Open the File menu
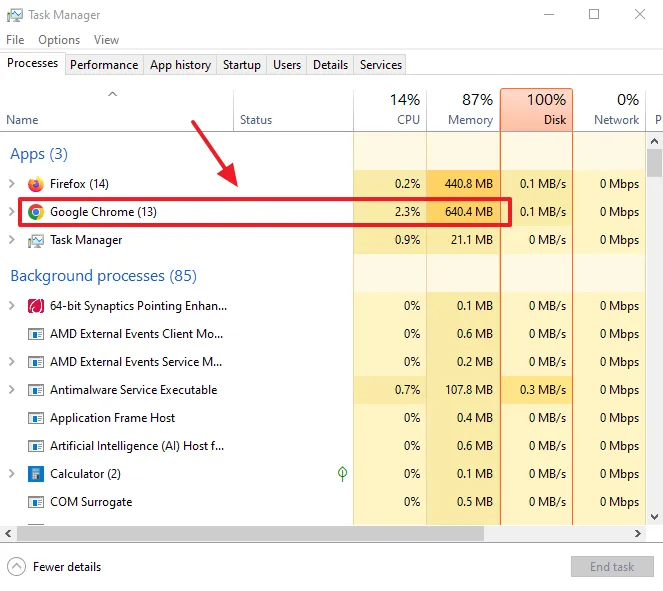Viewport: 663px width, 591px height. point(15,40)
